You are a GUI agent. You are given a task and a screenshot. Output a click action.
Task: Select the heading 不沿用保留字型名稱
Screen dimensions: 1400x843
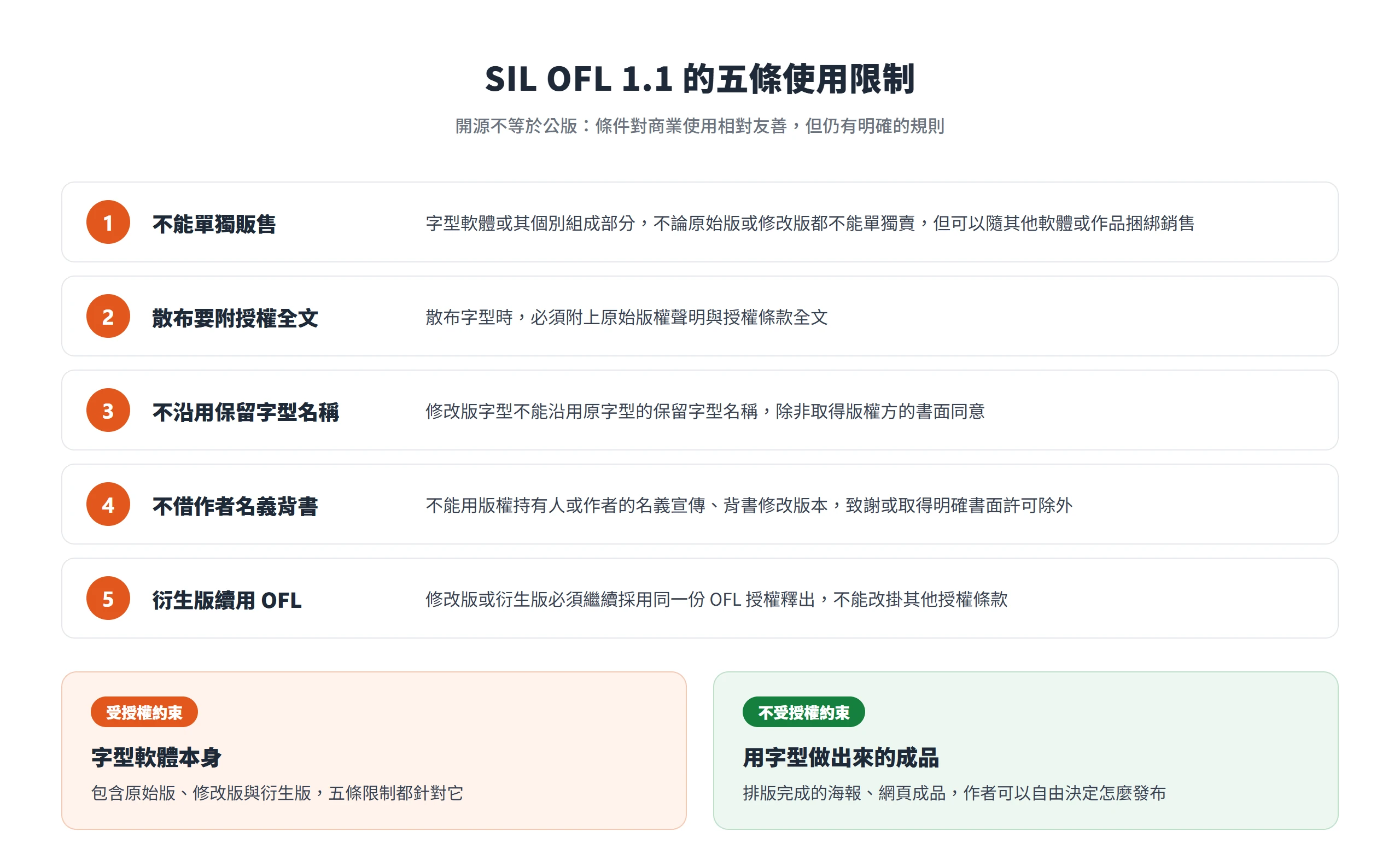[246, 412]
